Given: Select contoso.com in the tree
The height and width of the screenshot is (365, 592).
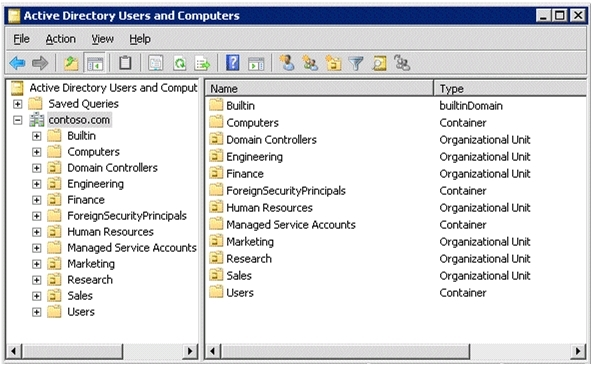Looking at the screenshot, I should 79,120.
